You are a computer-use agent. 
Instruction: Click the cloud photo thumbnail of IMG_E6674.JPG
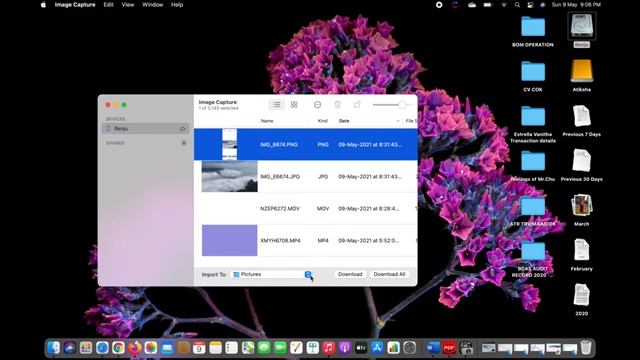(229, 176)
